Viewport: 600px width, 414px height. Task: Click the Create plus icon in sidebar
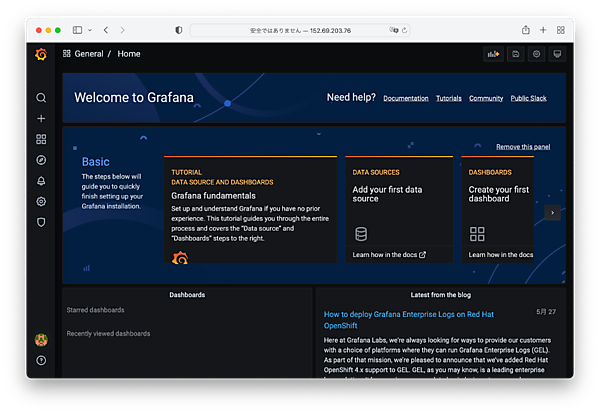tap(41, 119)
